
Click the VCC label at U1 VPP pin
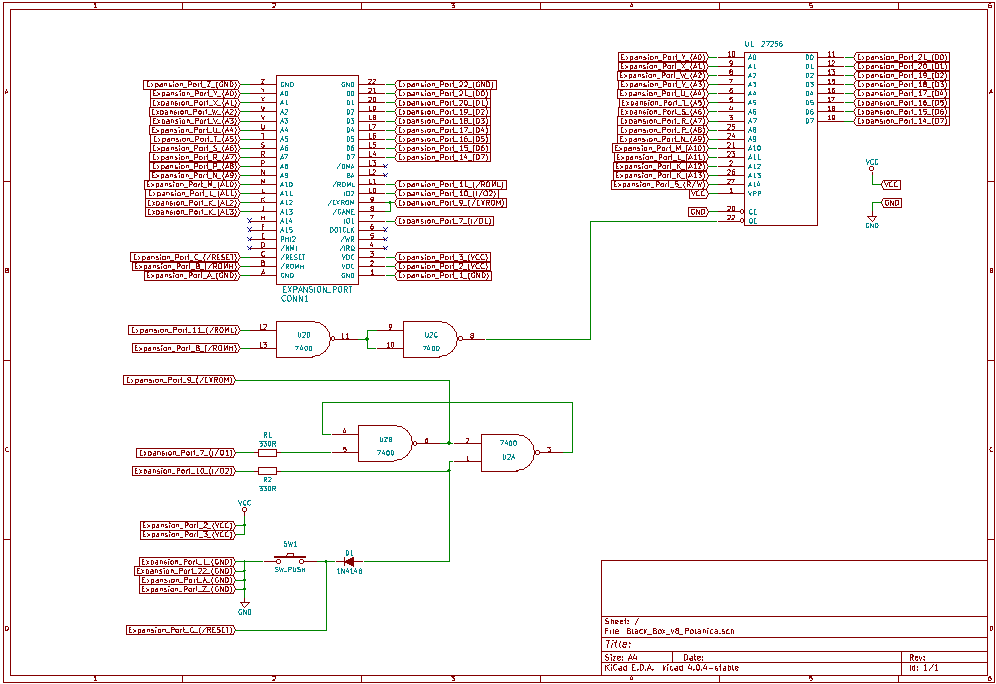coord(698,194)
